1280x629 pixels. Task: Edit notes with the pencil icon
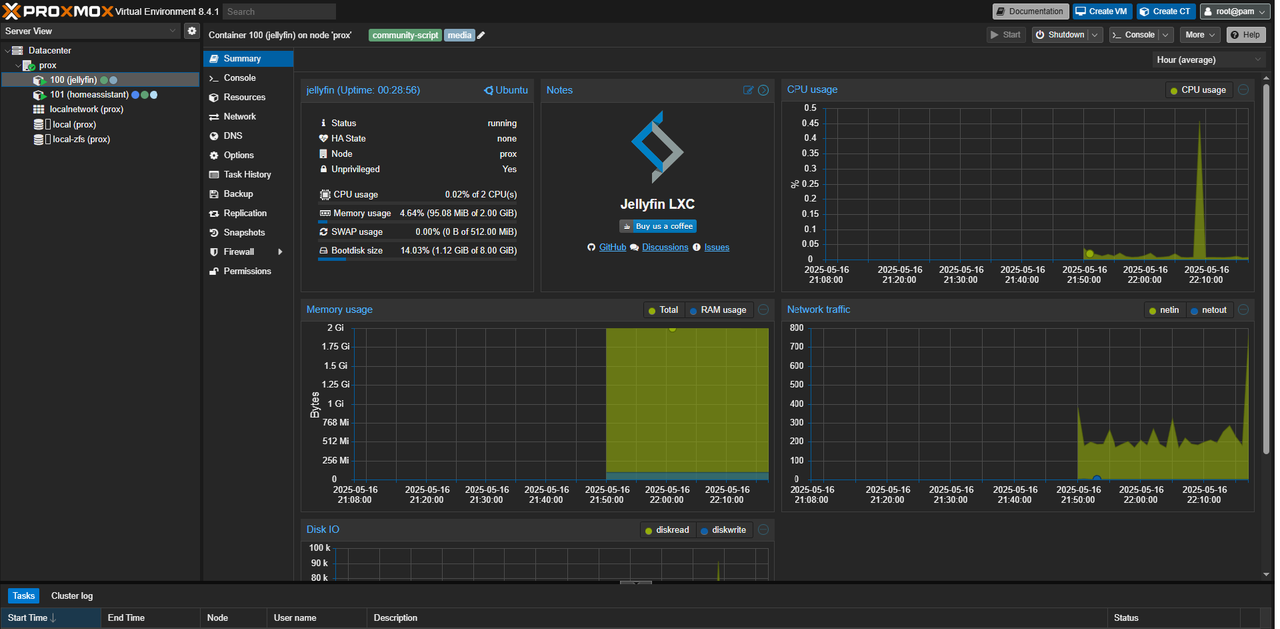pyautogui.click(x=748, y=90)
